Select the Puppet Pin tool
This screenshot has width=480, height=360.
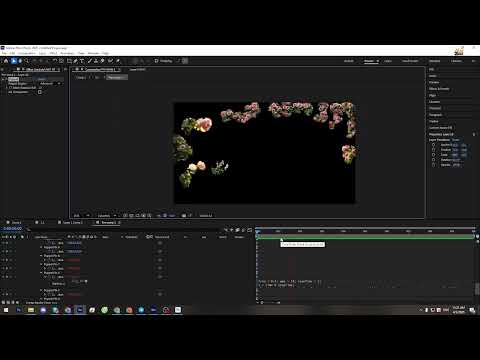click(118, 61)
